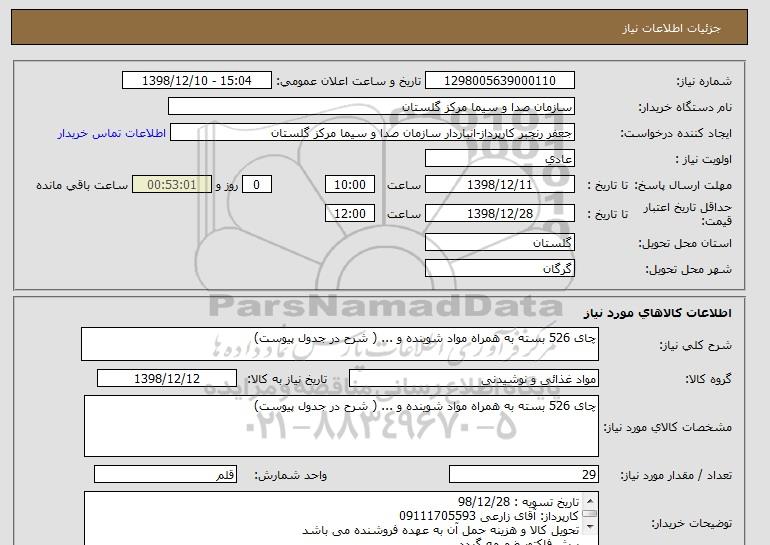Click the label مهلت ارسال پاسخ
The height and width of the screenshot is (545, 770).
683,185
